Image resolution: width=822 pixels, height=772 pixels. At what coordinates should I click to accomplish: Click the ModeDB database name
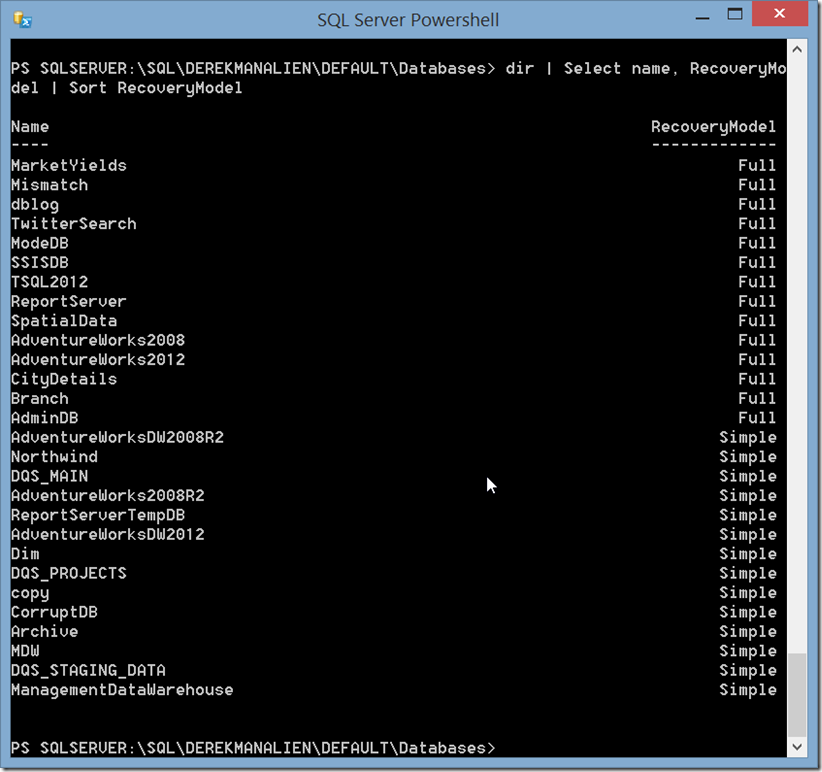click(40, 243)
